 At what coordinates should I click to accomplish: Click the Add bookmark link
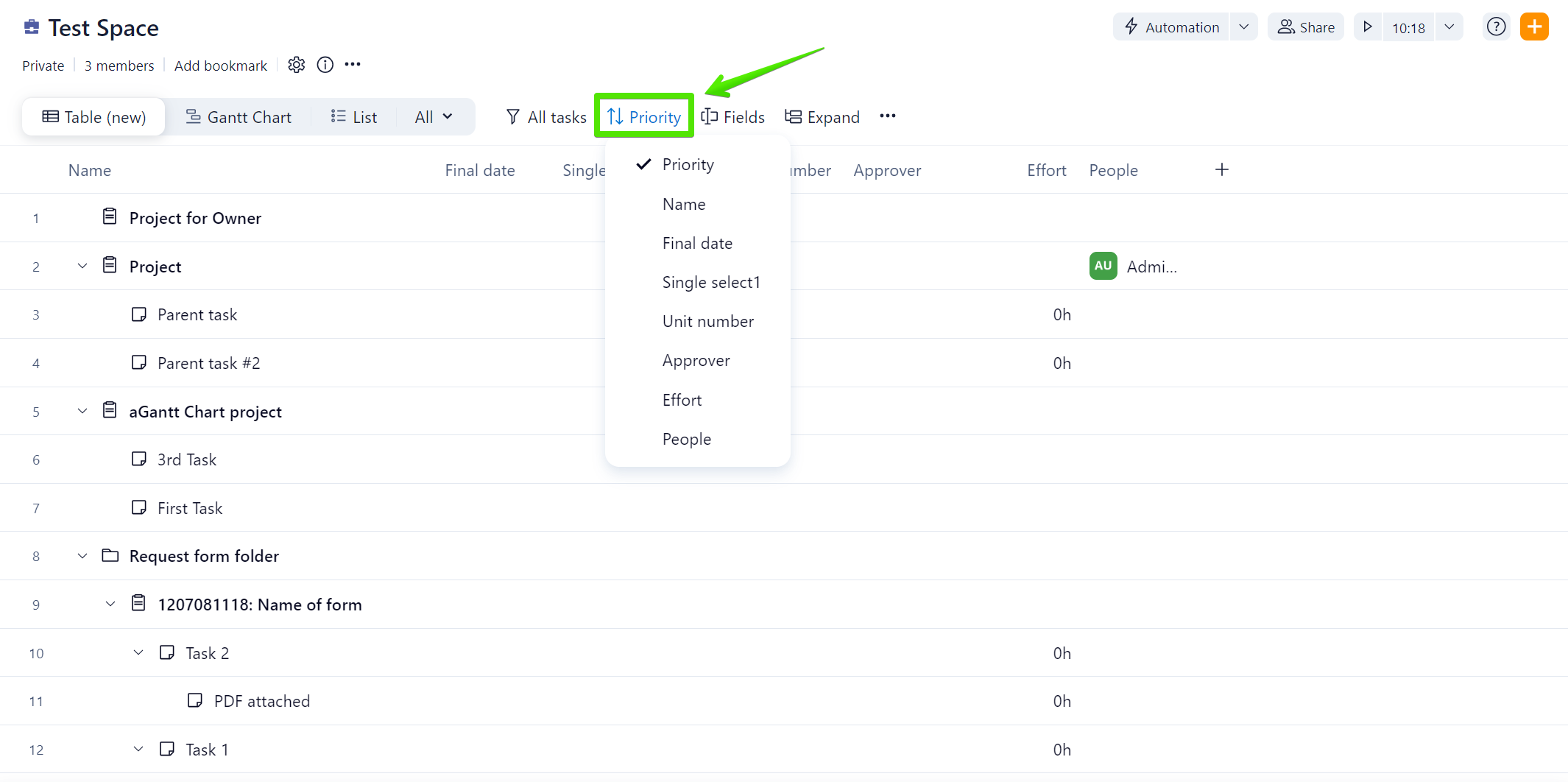pyautogui.click(x=221, y=66)
